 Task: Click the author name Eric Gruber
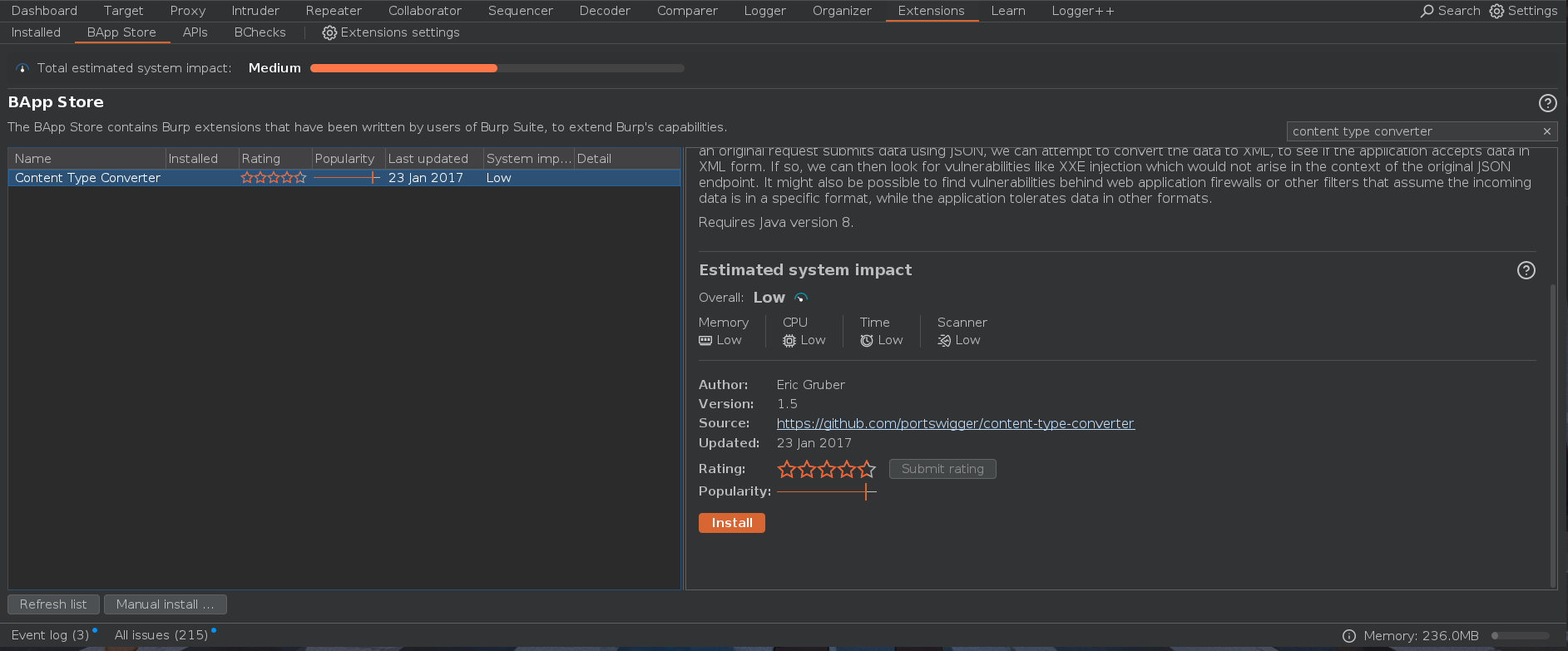[x=811, y=385]
